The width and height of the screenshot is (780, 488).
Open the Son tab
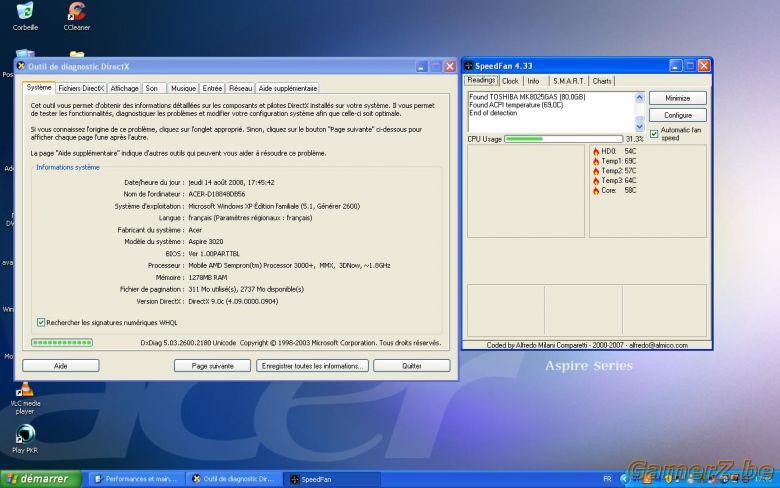point(152,88)
